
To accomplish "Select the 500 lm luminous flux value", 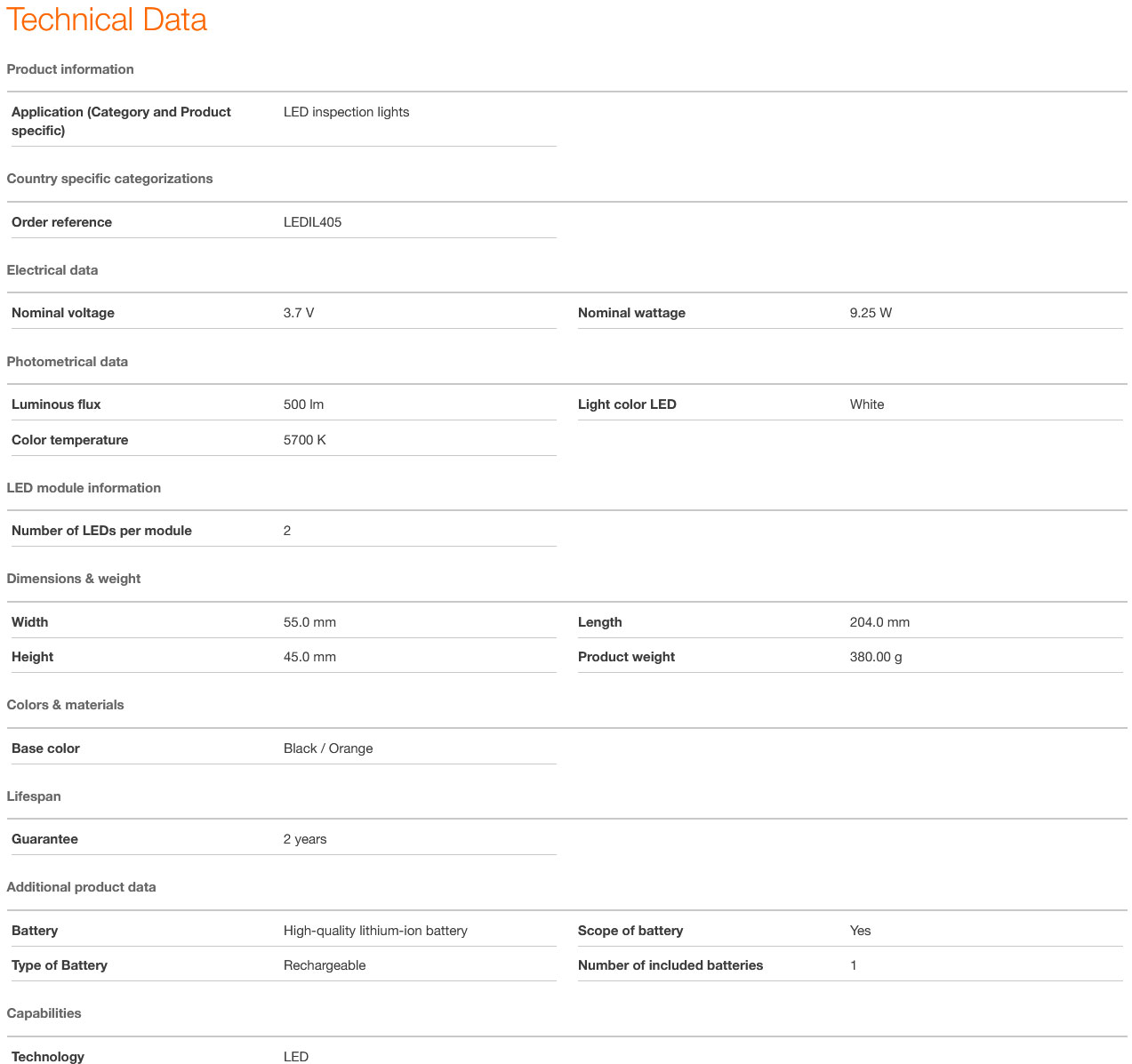I will (x=303, y=404).
